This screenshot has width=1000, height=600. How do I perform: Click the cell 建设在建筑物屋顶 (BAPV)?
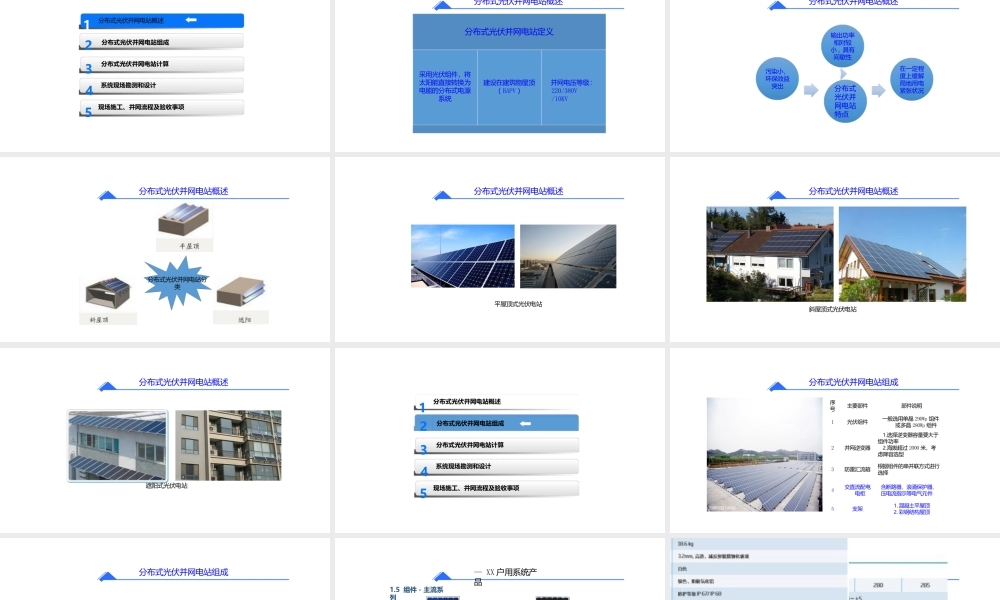[509, 87]
